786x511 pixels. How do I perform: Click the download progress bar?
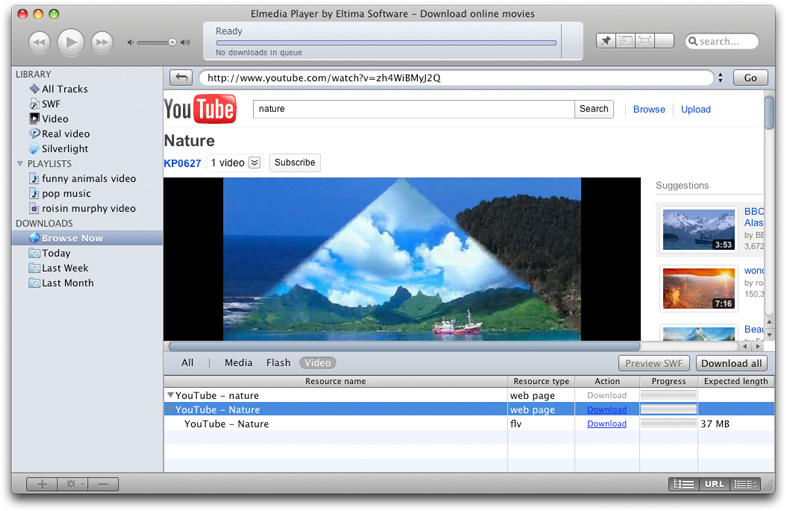point(386,43)
